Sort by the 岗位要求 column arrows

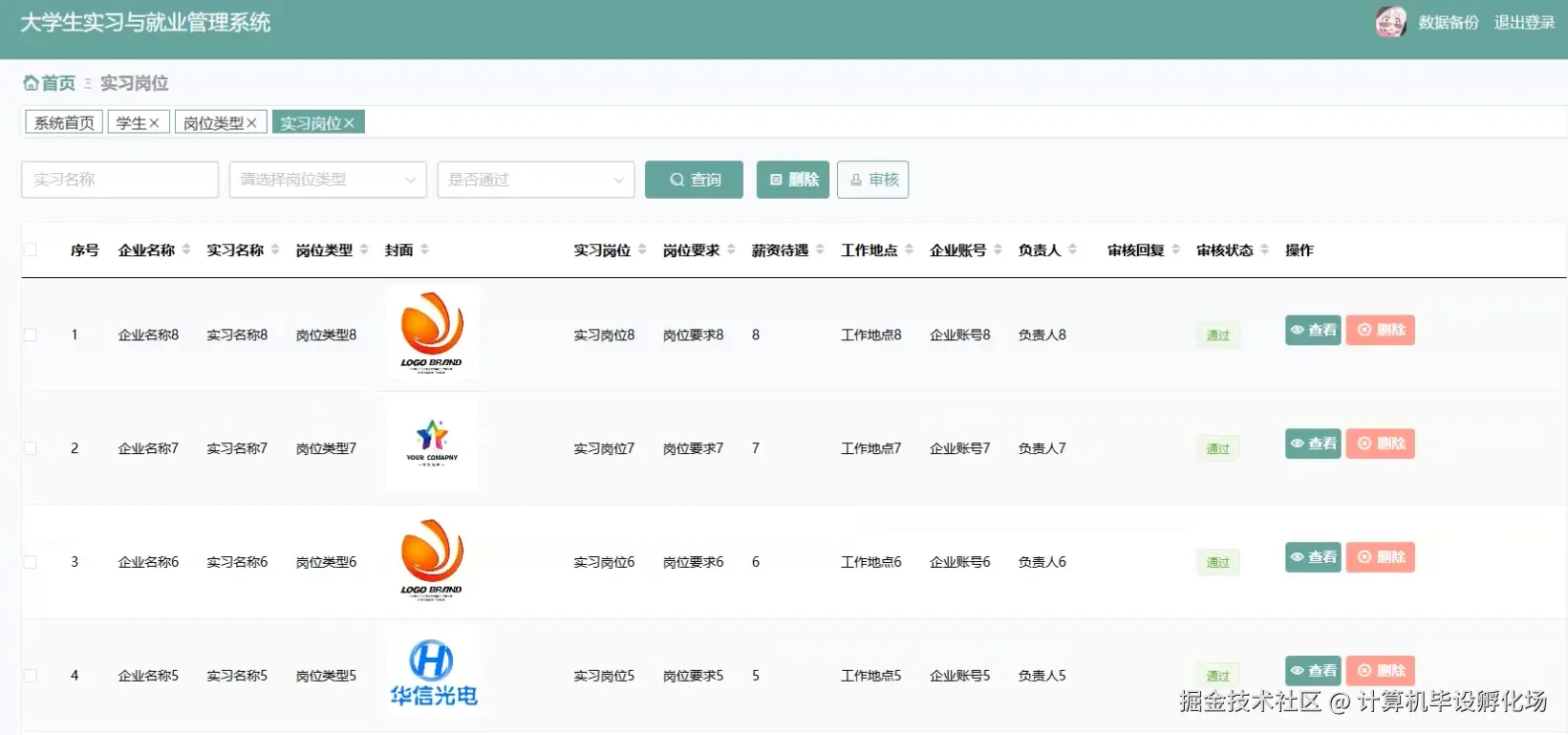click(731, 249)
